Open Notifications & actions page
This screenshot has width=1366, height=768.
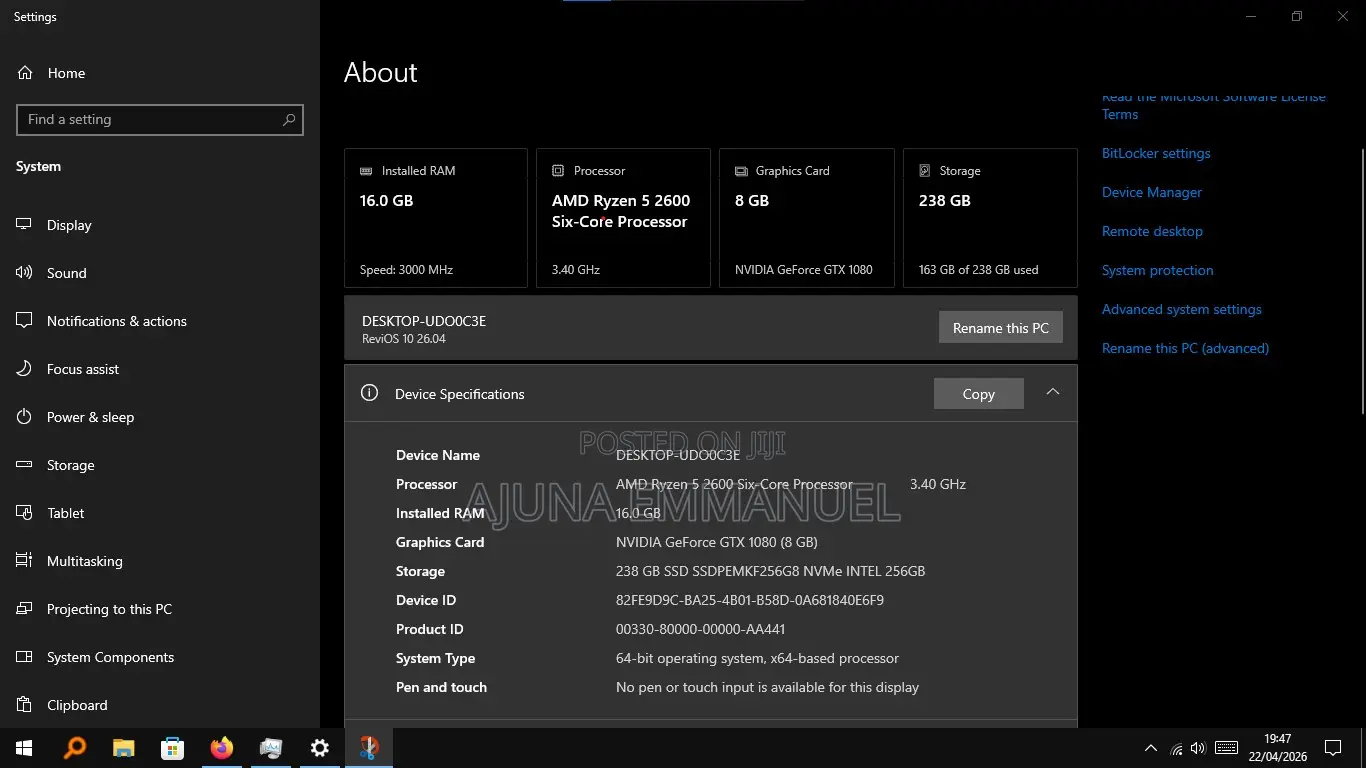pos(160,321)
